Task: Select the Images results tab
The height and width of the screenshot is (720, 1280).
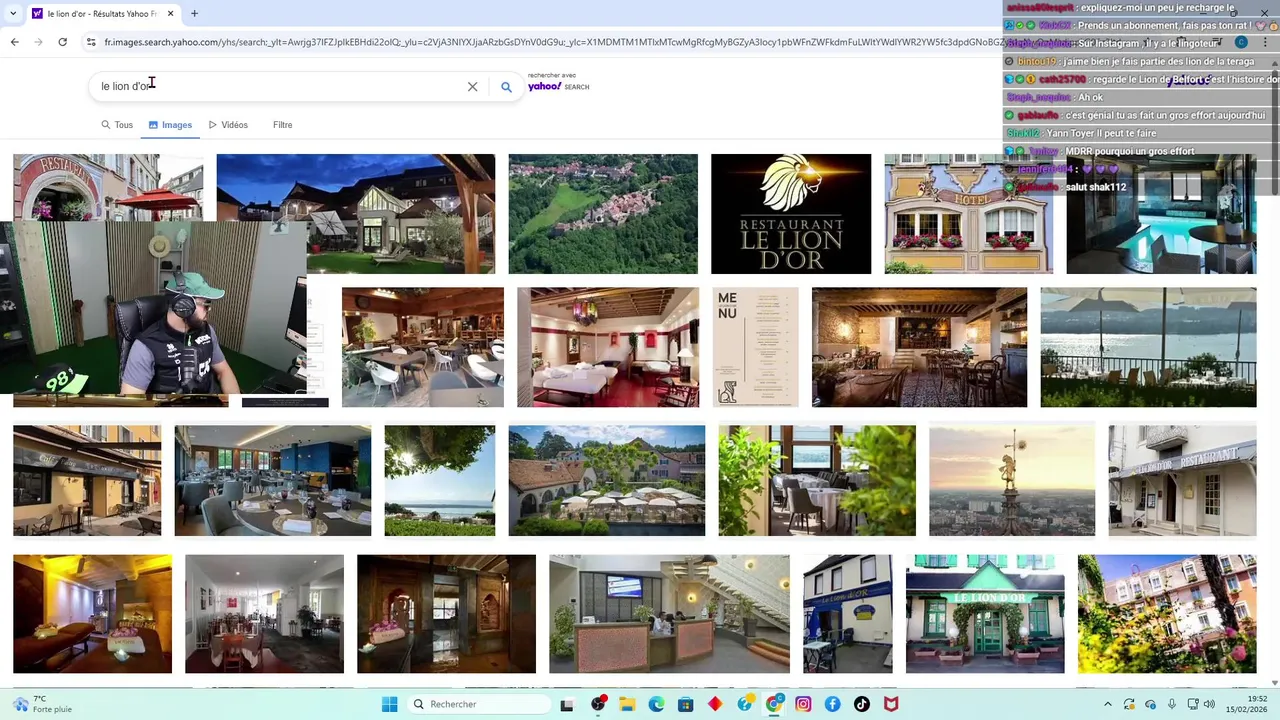Action: [x=170, y=125]
